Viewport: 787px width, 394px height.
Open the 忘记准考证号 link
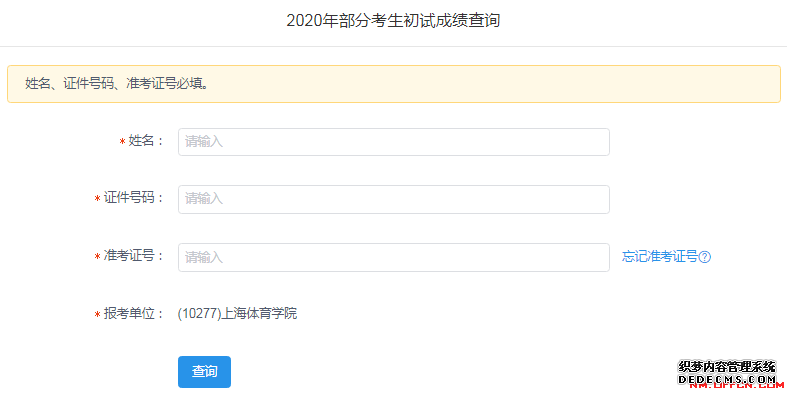click(x=660, y=256)
